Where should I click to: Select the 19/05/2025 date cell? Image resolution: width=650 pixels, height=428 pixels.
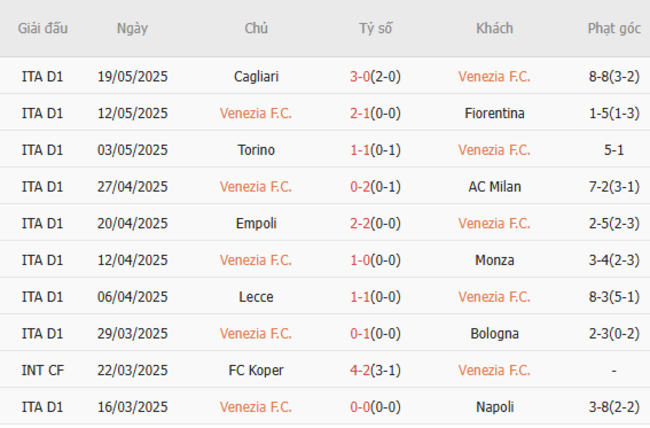pyautogui.click(x=133, y=77)
